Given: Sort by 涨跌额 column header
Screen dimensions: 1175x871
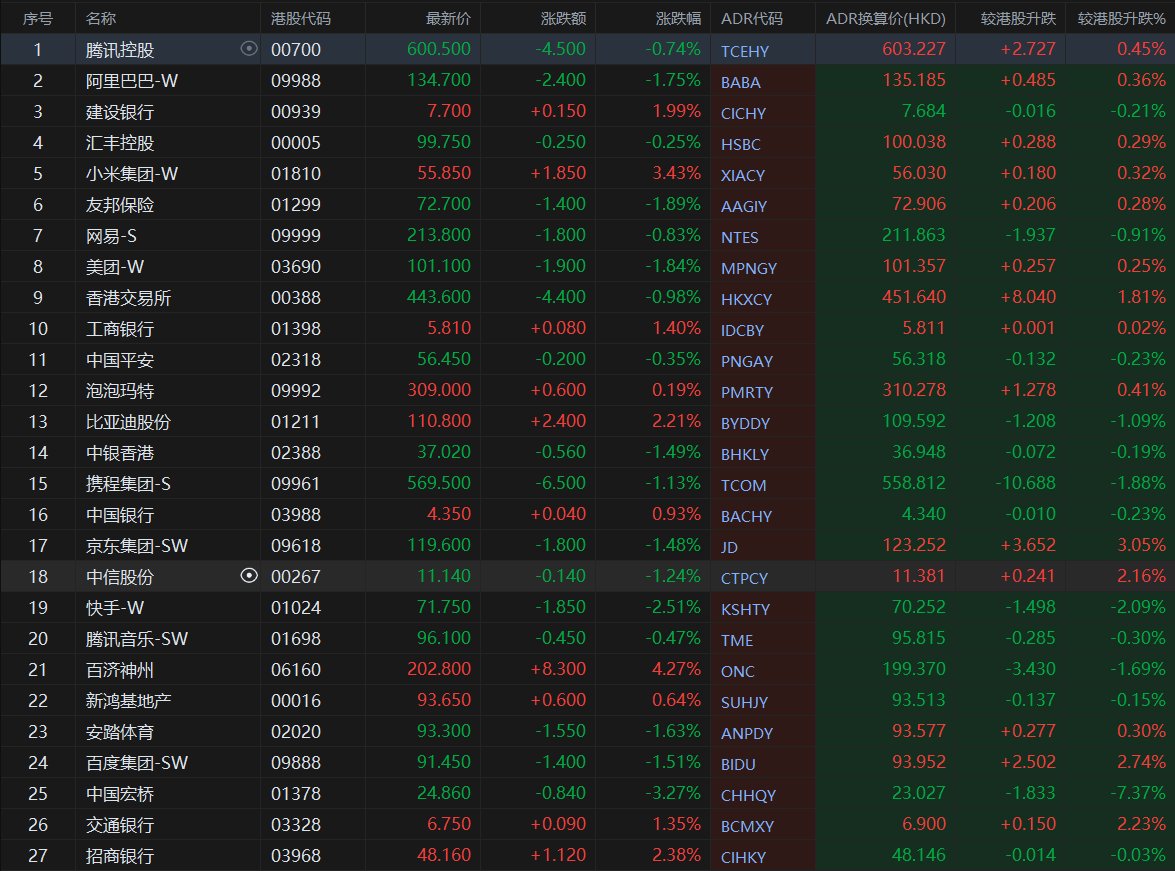Looking at the screenshot, I should pos(564,18).
